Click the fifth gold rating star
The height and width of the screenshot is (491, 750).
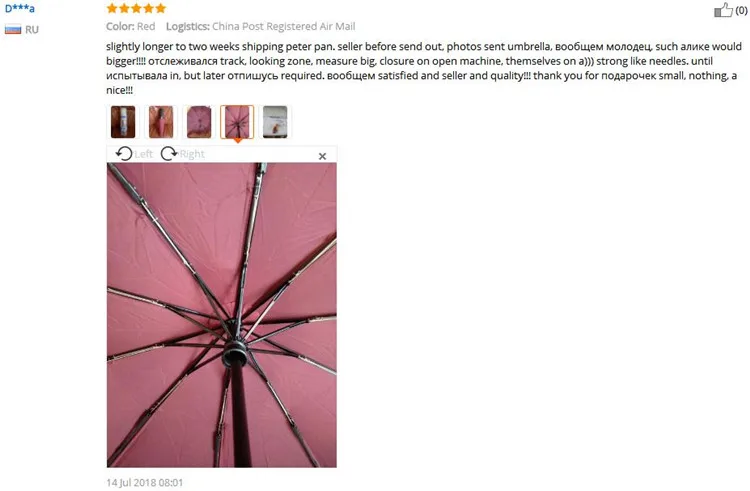(x=161, y=8)
